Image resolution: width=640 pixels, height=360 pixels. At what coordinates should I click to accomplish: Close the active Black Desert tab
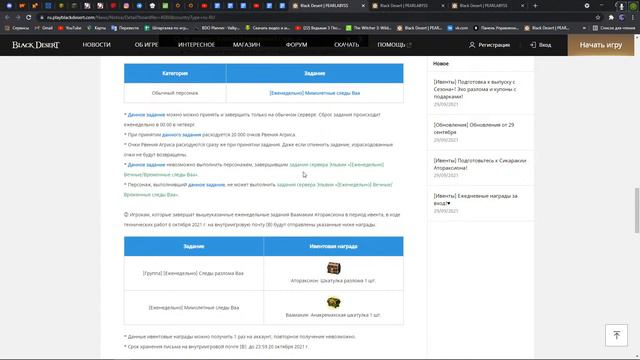(x=363, y=6)
